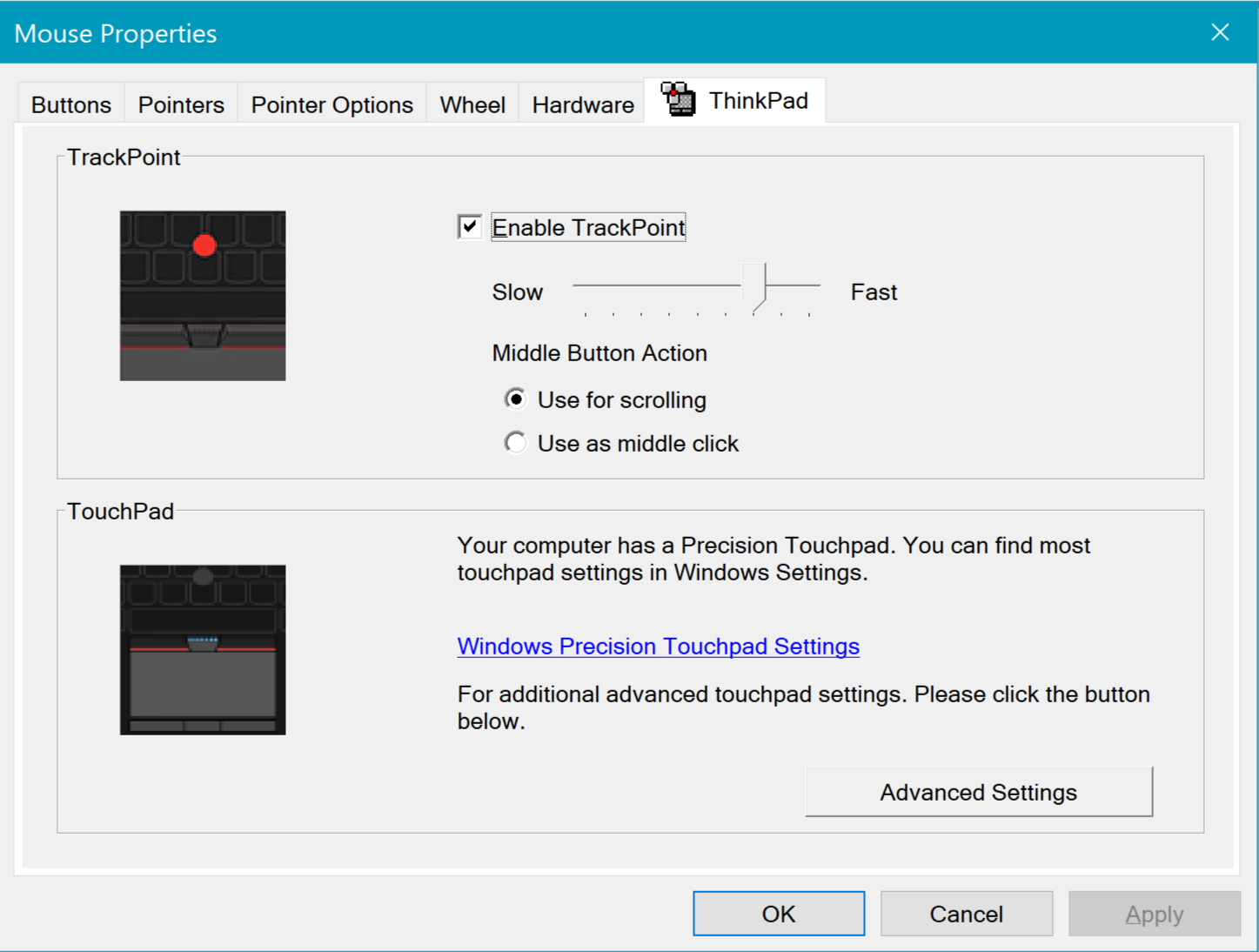Click the Middle Button Action heading
Viewport: 1259px width, 952px height.
click(599, 353)
